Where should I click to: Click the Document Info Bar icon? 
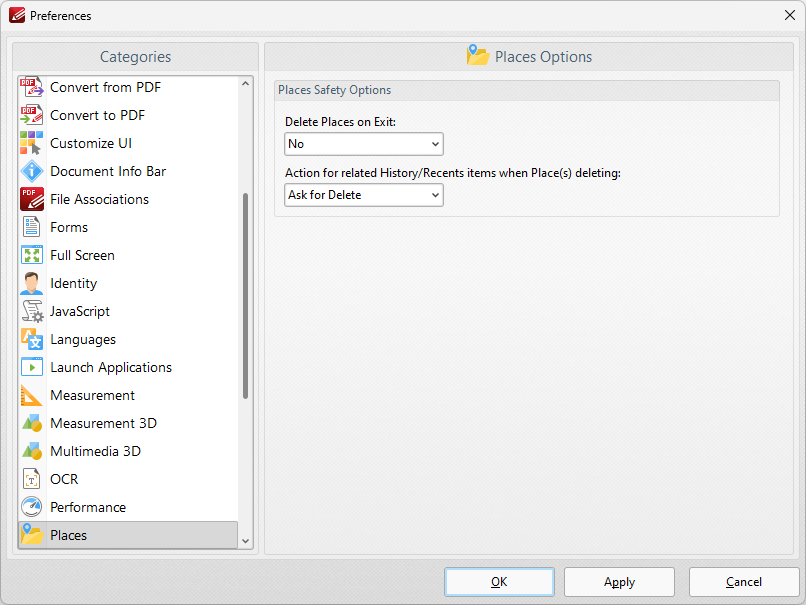tap(32, 171)
